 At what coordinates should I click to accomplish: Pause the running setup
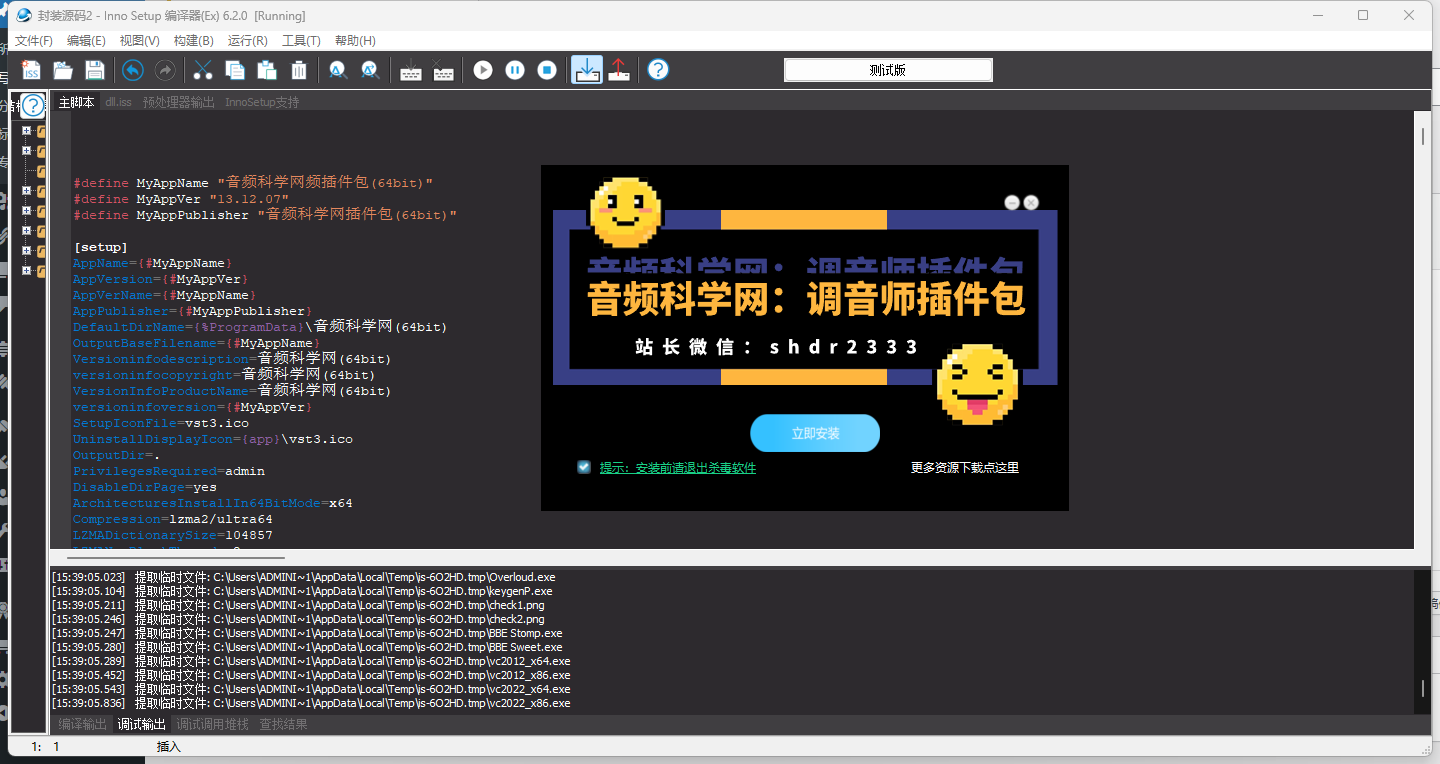(x=515, y=70)
